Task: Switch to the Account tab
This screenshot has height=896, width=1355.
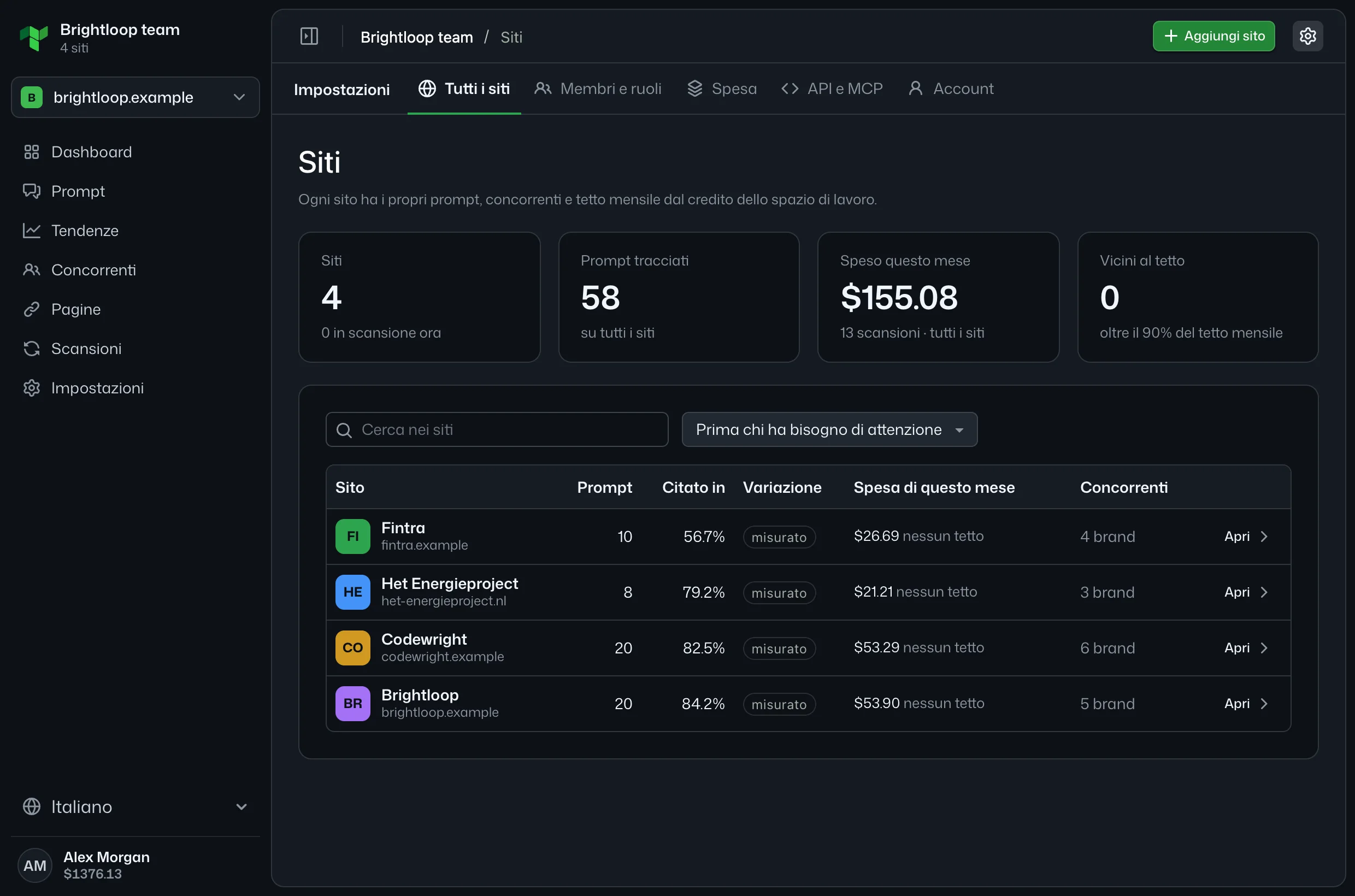Action: tap(951, 89)
